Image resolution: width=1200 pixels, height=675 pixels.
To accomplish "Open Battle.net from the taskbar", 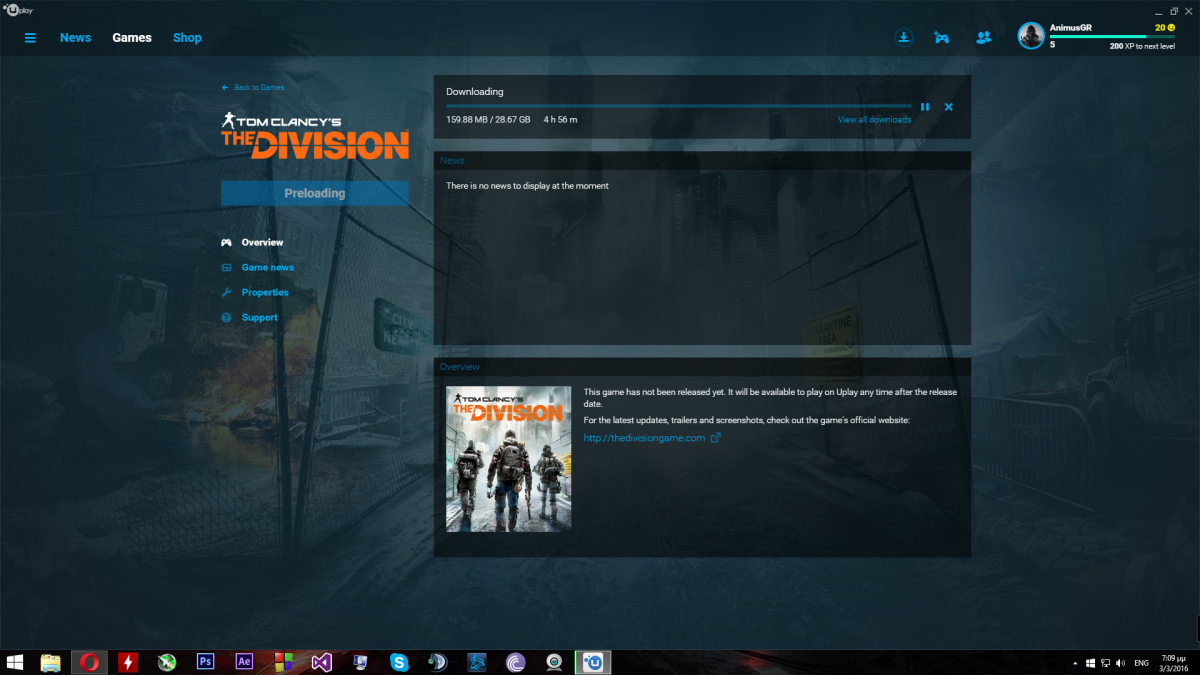I will tap(477, 662).
